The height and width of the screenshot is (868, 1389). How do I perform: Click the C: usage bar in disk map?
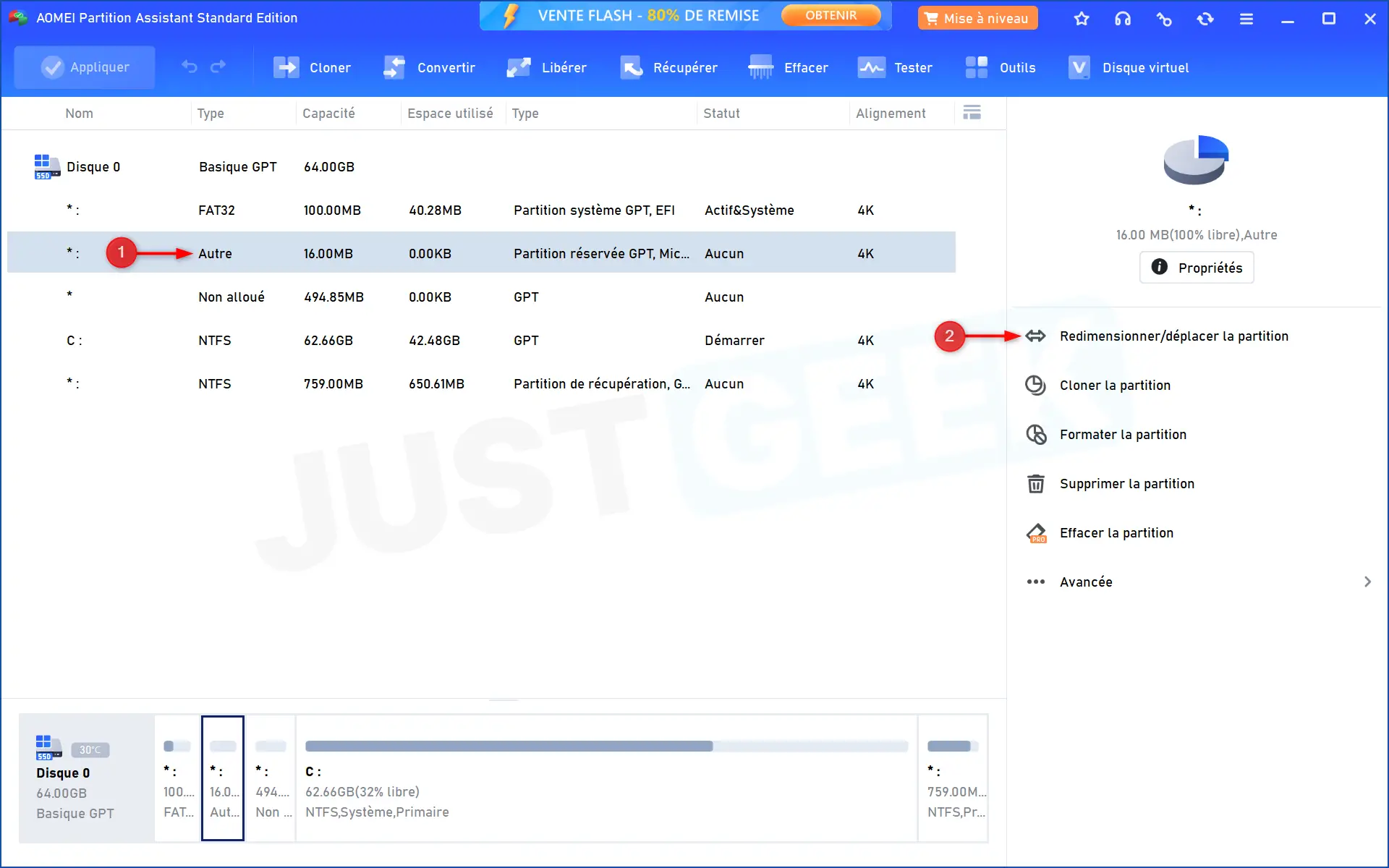(606, 746)
